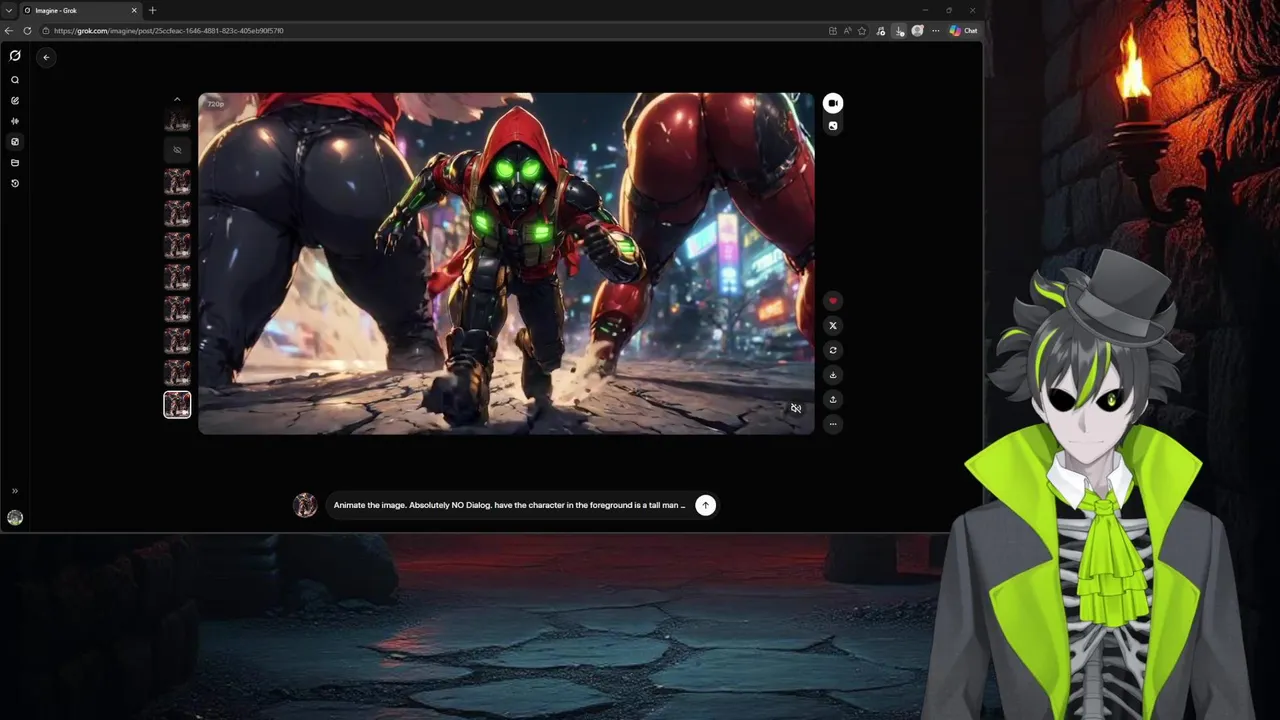Collapse the thumbnail list with up chevron
The height and width of the screenshot is (720, 1280).
(x=177, y=99)
